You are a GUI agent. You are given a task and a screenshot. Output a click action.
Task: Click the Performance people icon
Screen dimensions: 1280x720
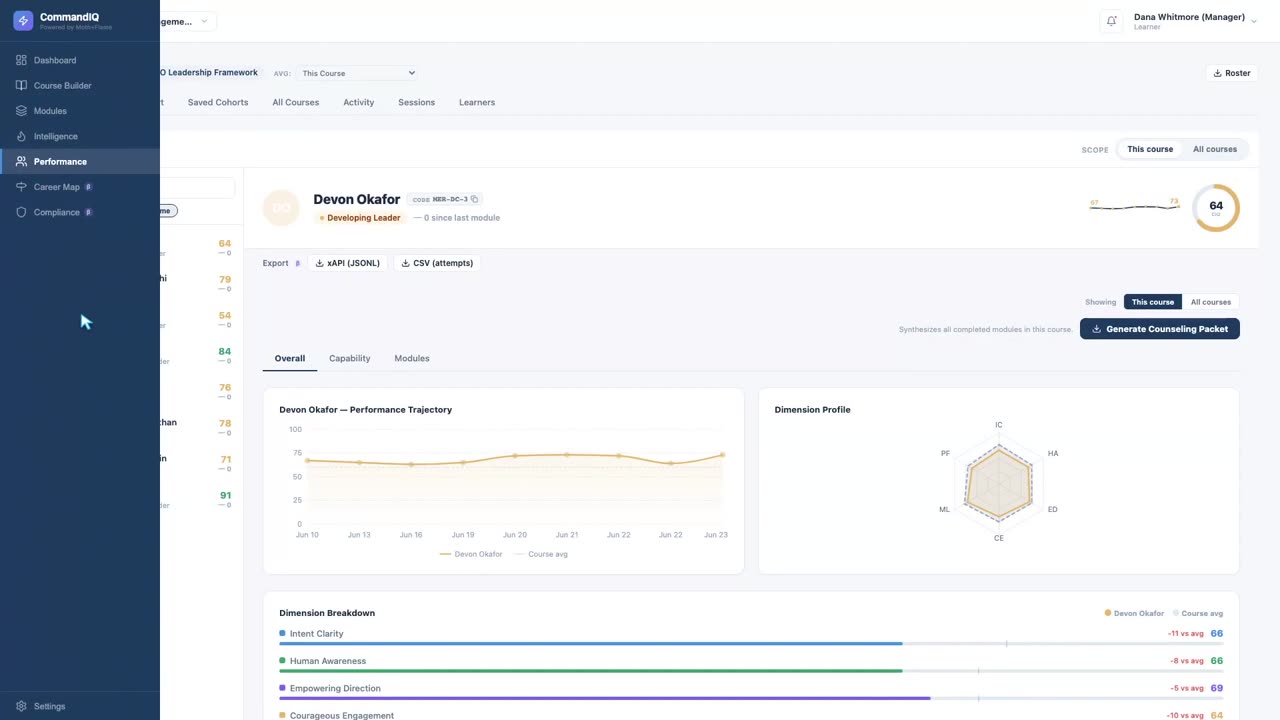(22, 161)
